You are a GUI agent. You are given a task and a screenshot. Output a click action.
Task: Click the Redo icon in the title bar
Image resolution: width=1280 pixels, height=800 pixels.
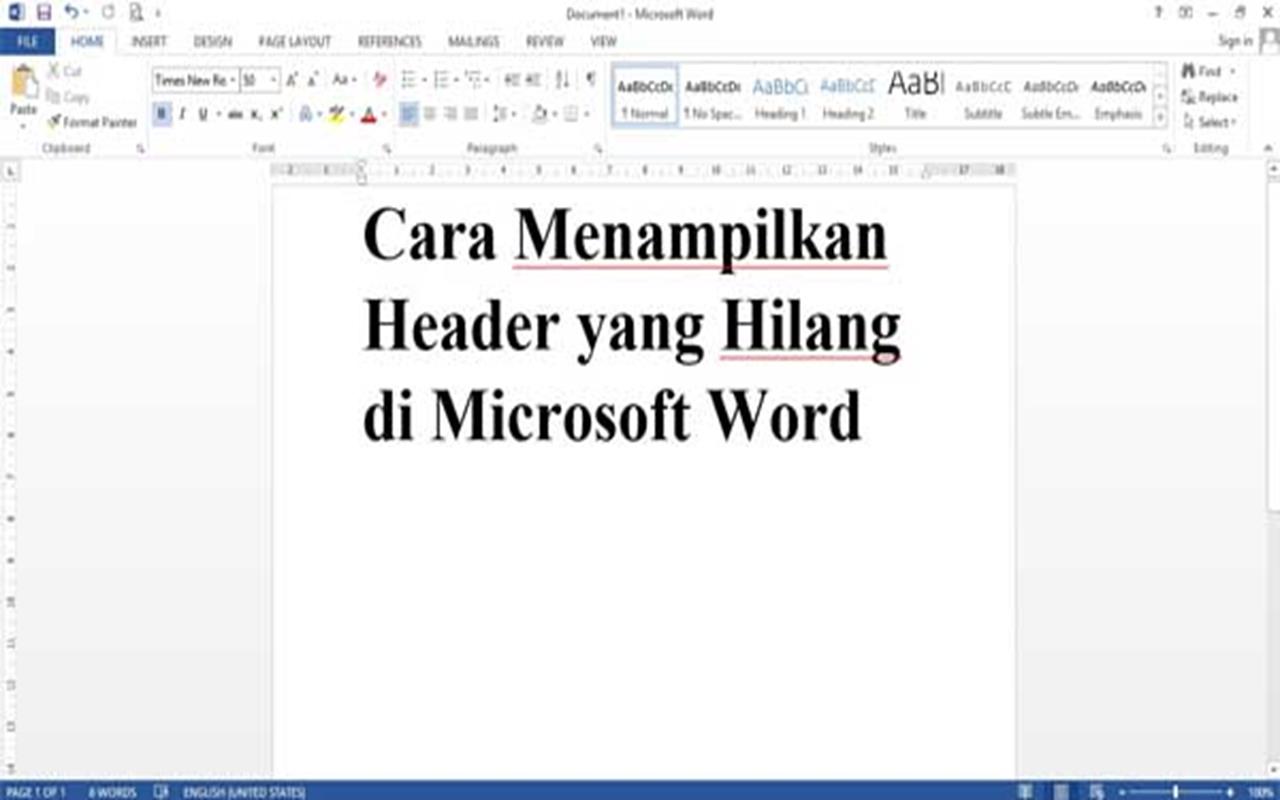(x=108, y=13)
